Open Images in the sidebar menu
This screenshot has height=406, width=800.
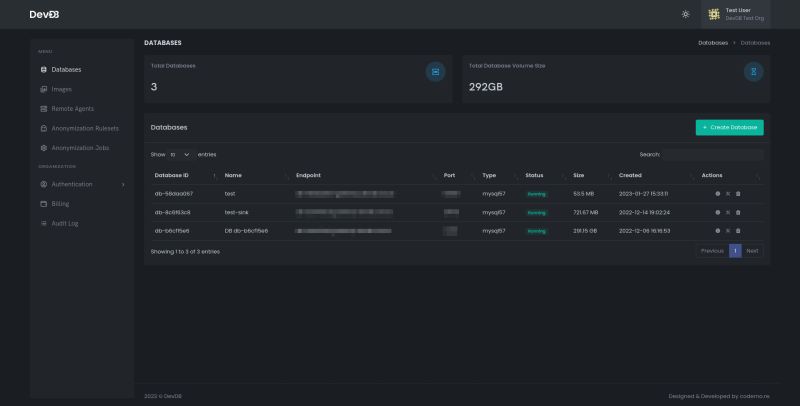tap(61, 89)
